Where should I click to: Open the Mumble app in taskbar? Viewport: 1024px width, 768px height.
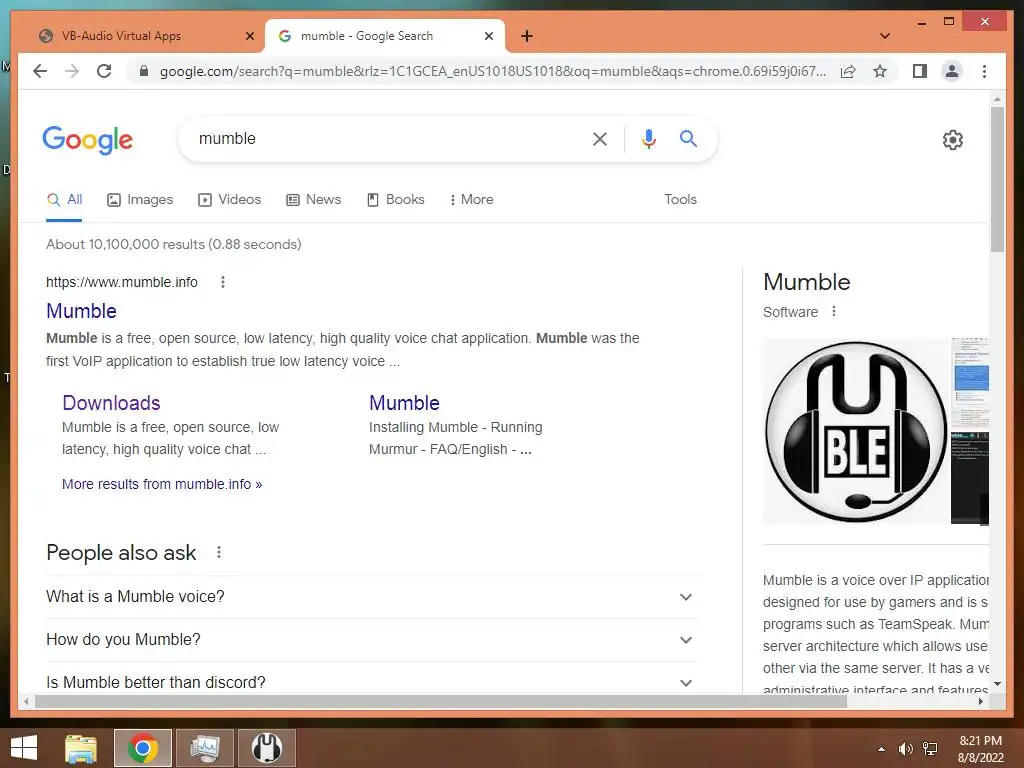pyautogui.click(x=267, y=748)
